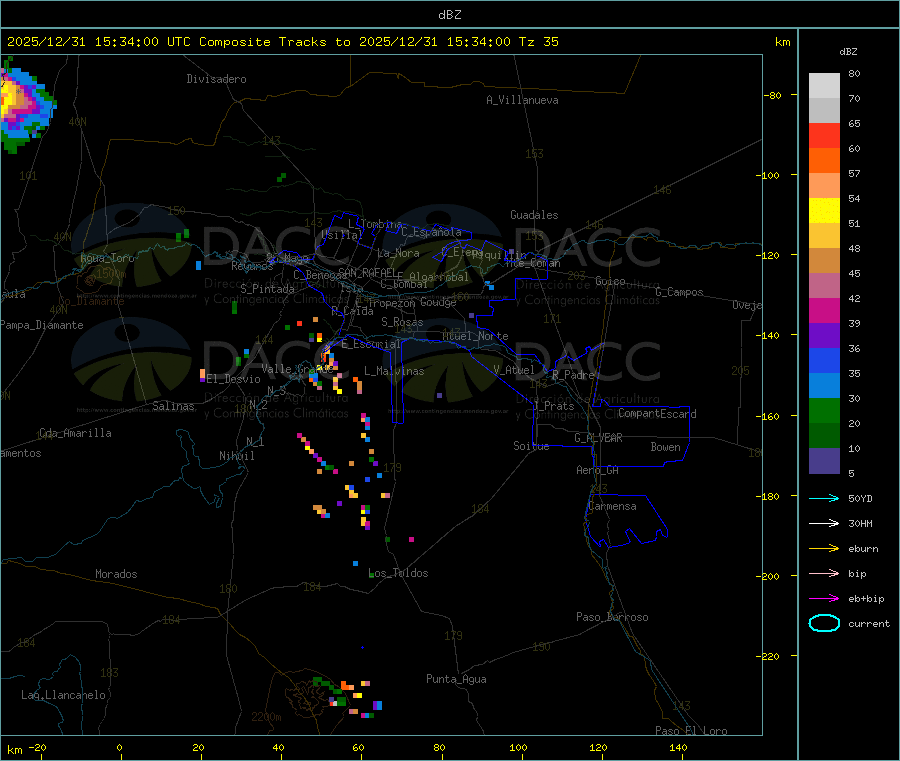Click the S_Pintada map label

tap(267, 289)
